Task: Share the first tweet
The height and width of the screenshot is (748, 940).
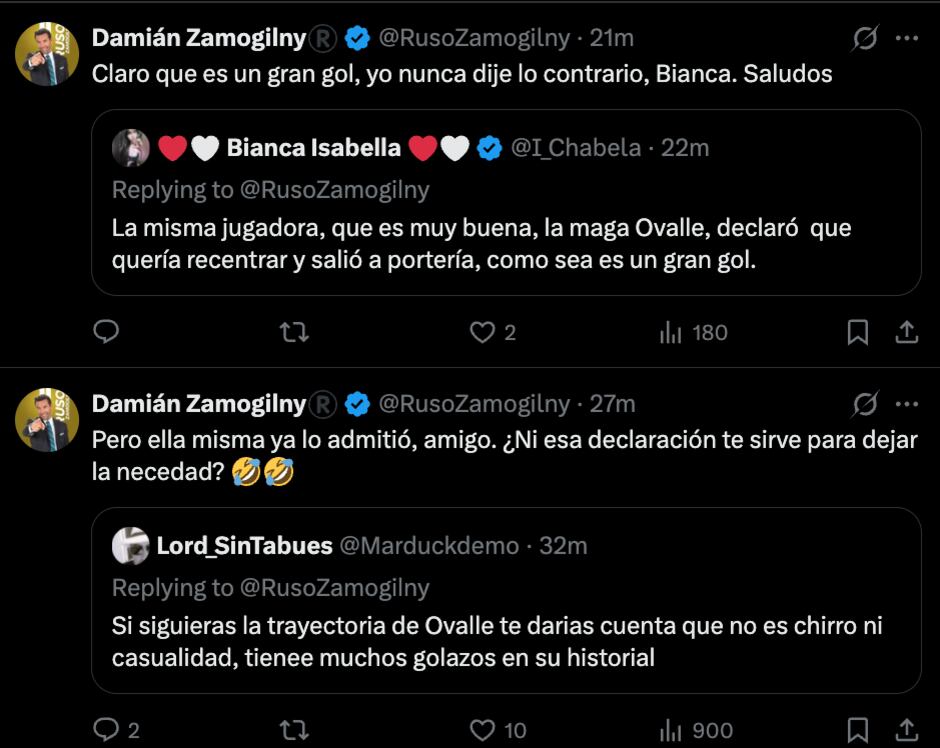Action: pyautogui.click(x=906, y=332)
